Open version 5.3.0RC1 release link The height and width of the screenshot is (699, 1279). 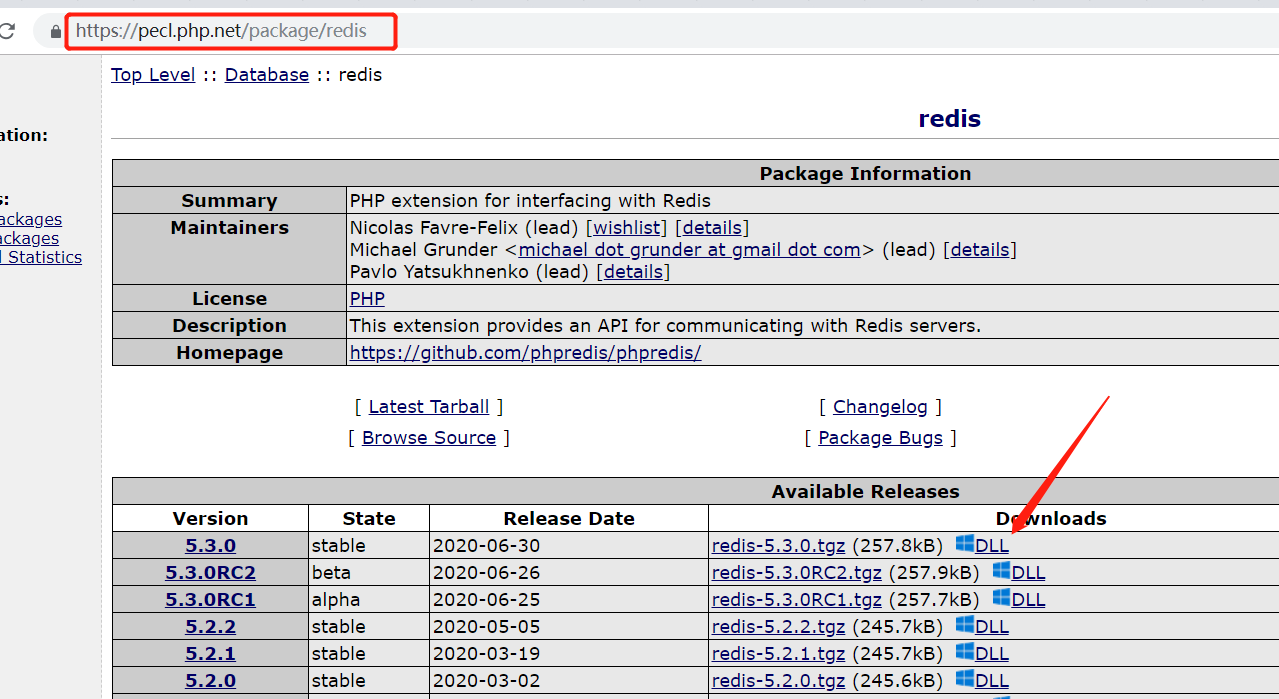(x=210, y=600)
